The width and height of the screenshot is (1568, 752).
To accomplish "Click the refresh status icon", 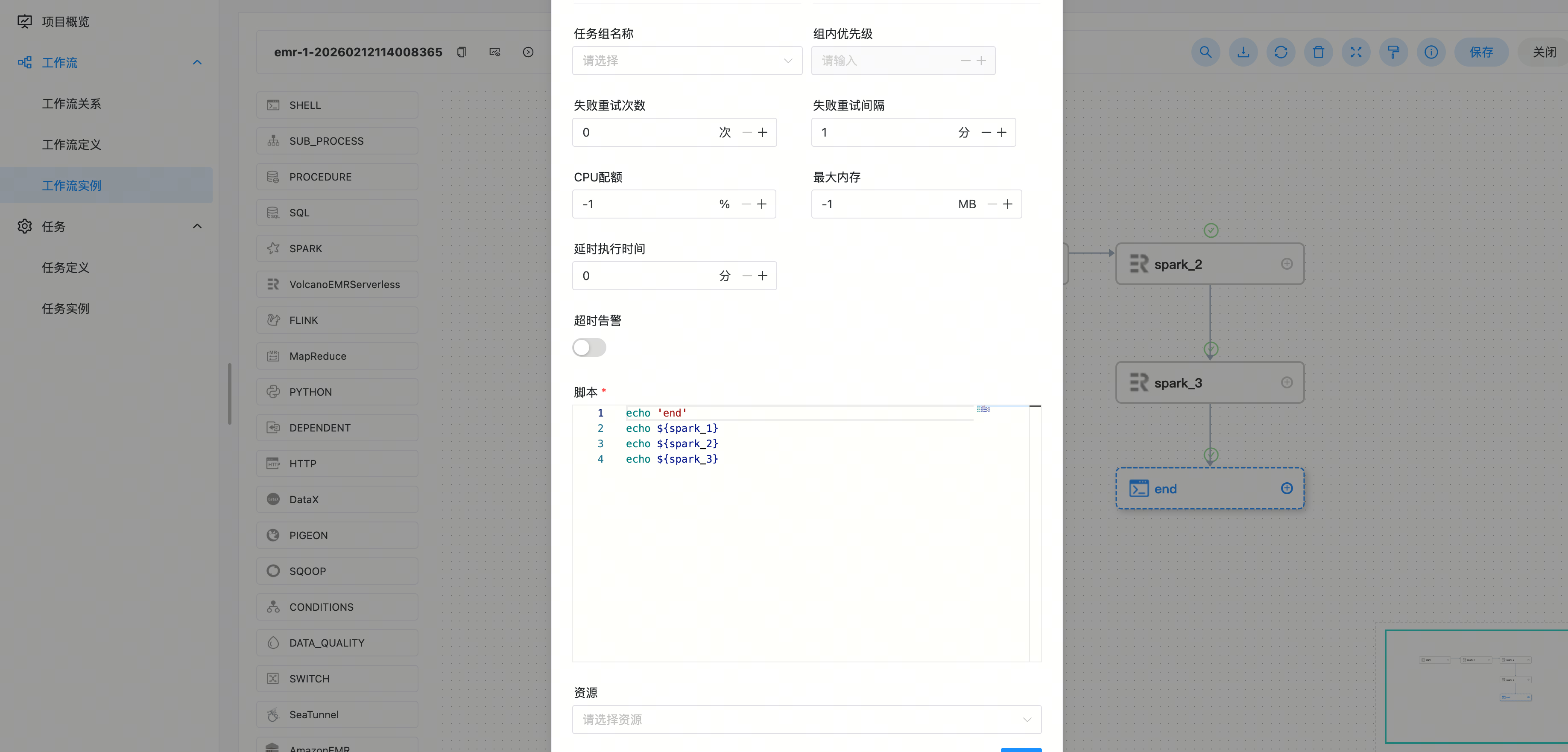I will click(1281, 52).
